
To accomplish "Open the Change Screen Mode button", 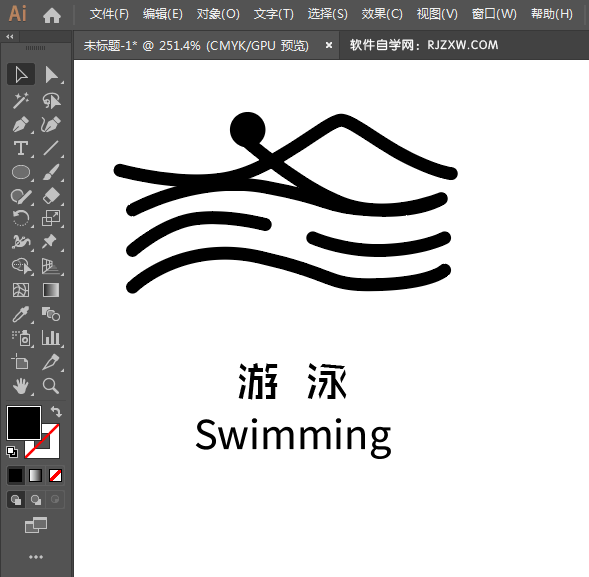I will coord(36,525).
